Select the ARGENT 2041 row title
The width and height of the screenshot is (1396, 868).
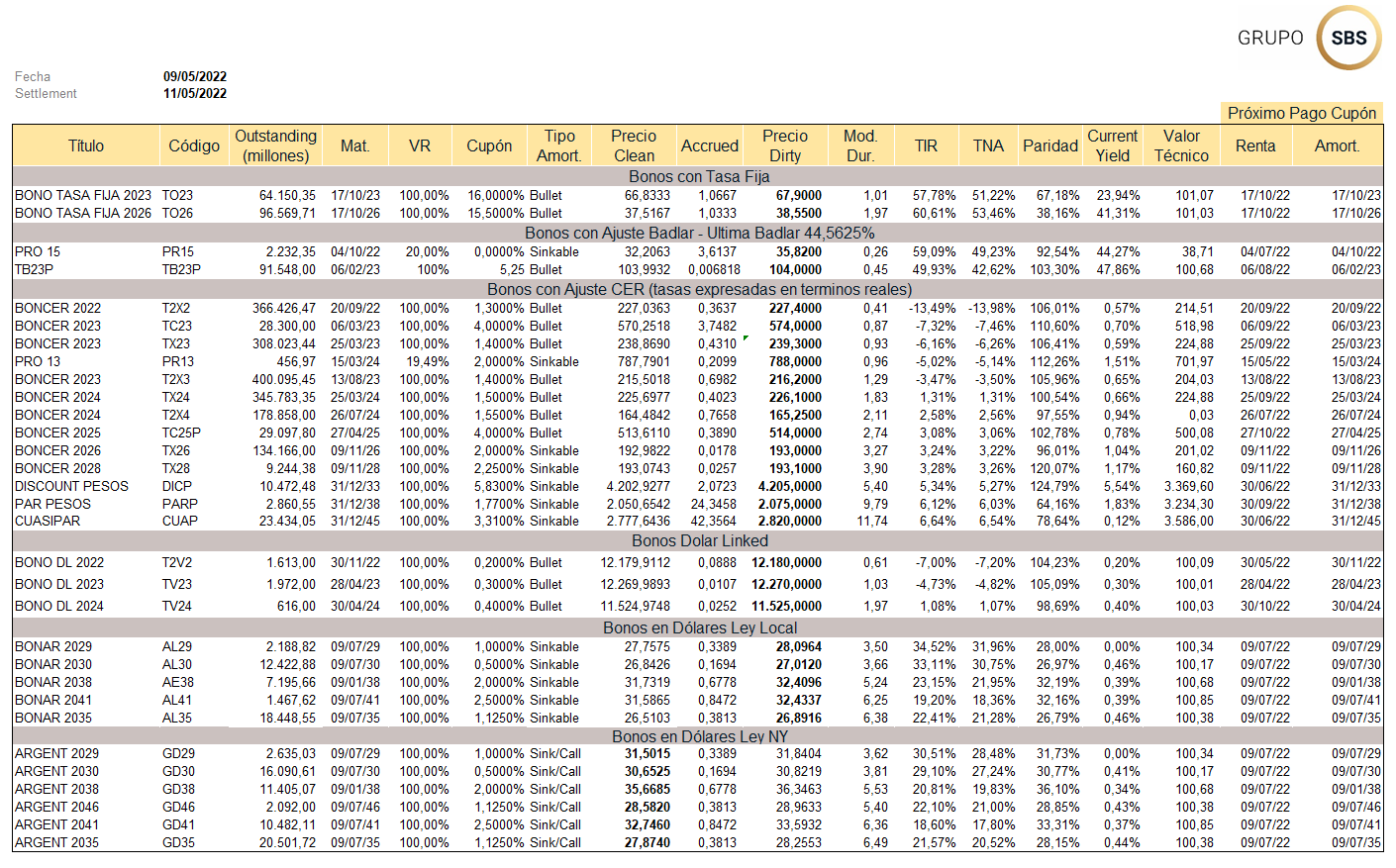56,824
